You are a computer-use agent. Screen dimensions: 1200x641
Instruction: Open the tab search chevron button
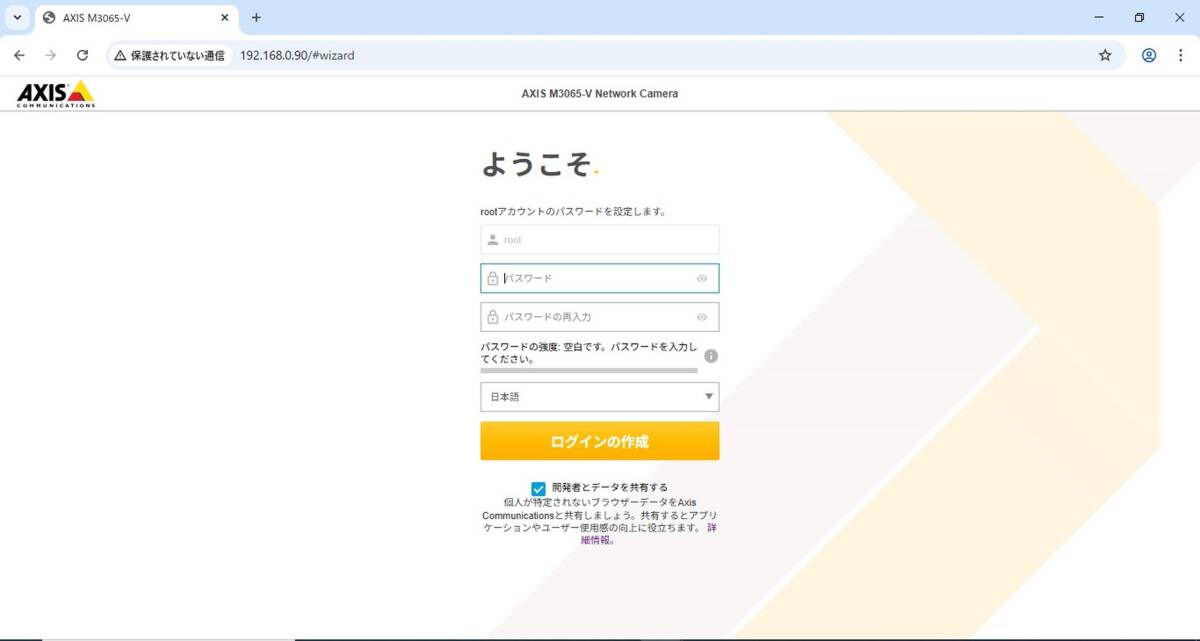[17, 18]
